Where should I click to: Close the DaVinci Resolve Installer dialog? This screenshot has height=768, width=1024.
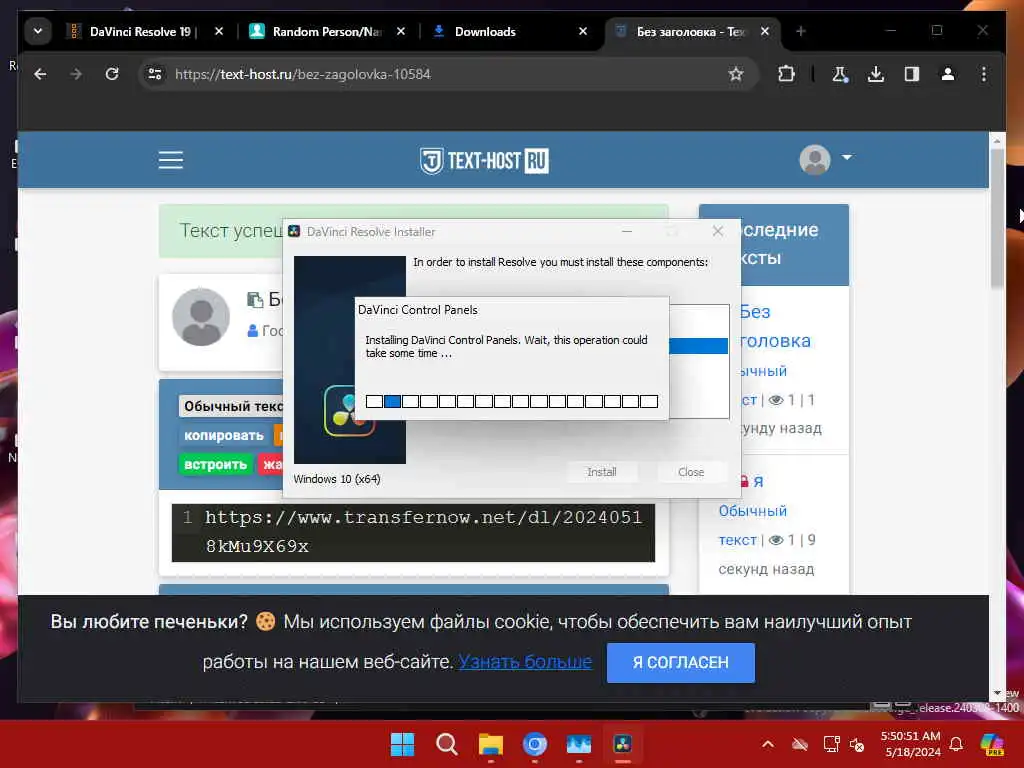pos(718,231)
